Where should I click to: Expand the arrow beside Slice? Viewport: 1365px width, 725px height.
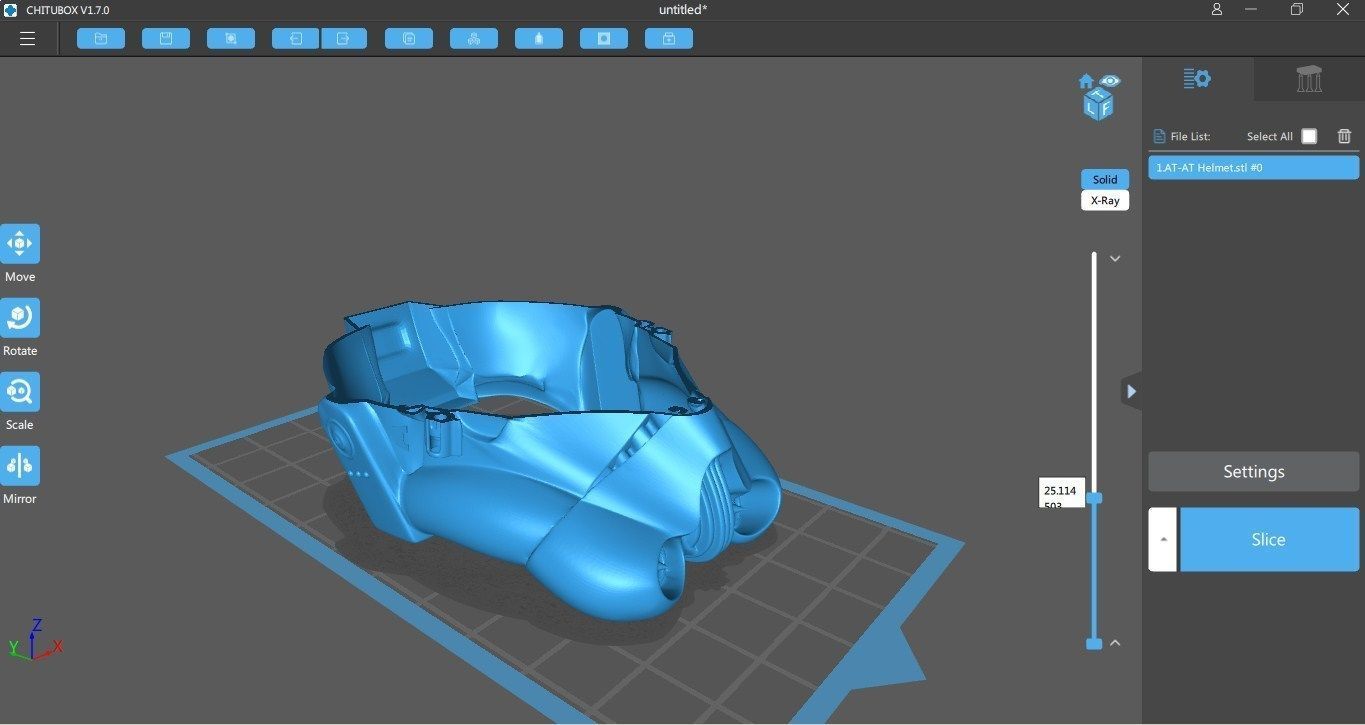1162,539
